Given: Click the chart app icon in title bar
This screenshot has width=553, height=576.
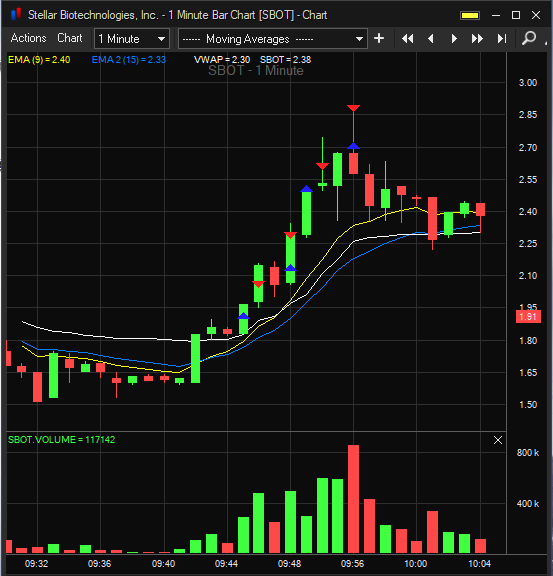Looking at the screenshot, I should 16,14.
